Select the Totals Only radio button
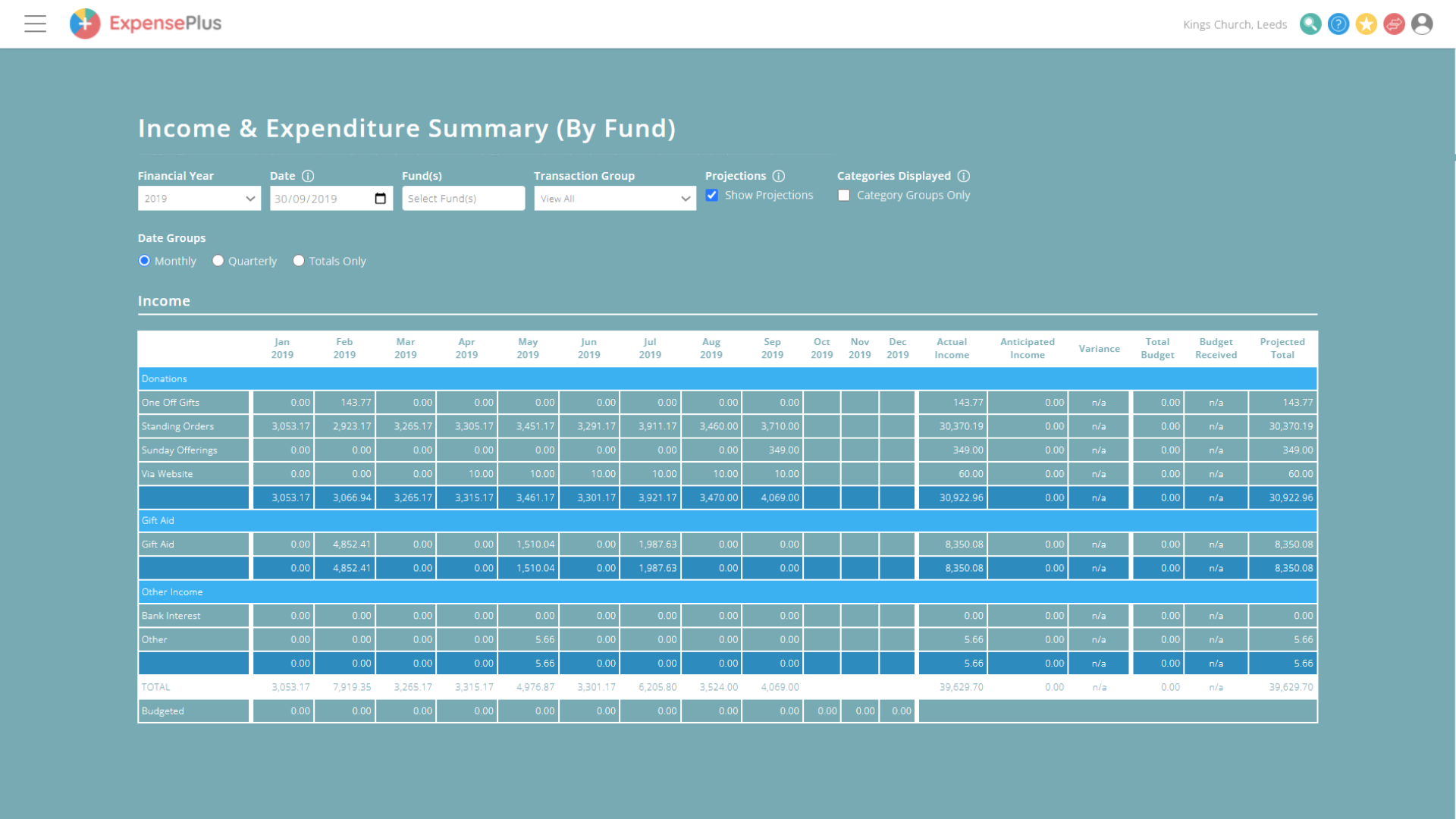Image resolution: width=1456 pixels, height=819 pixels. (x=299, y=261)
